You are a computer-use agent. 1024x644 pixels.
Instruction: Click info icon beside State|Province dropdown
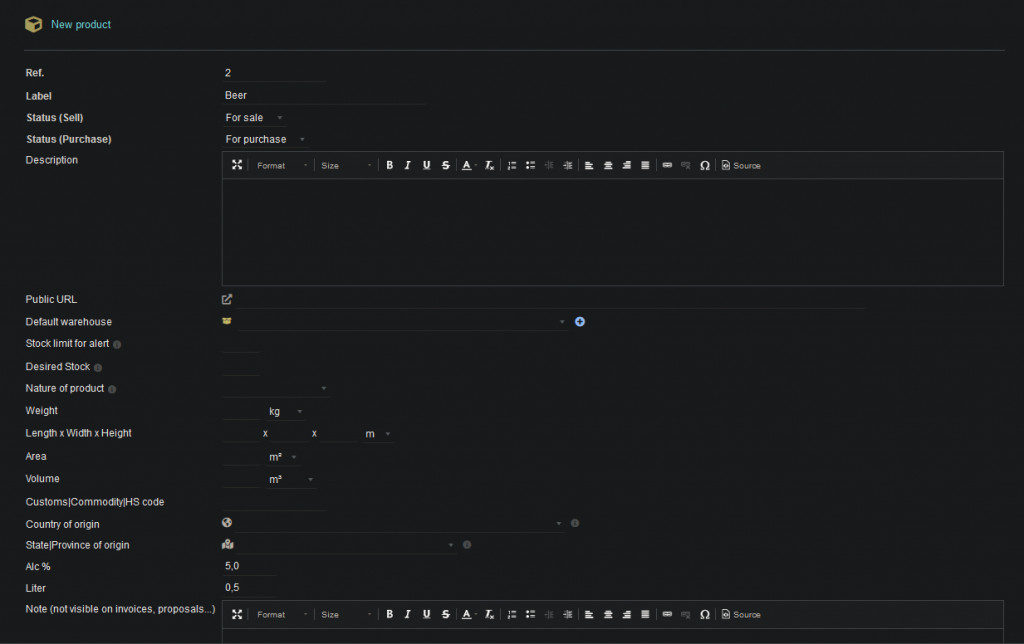tap(467, 545)
